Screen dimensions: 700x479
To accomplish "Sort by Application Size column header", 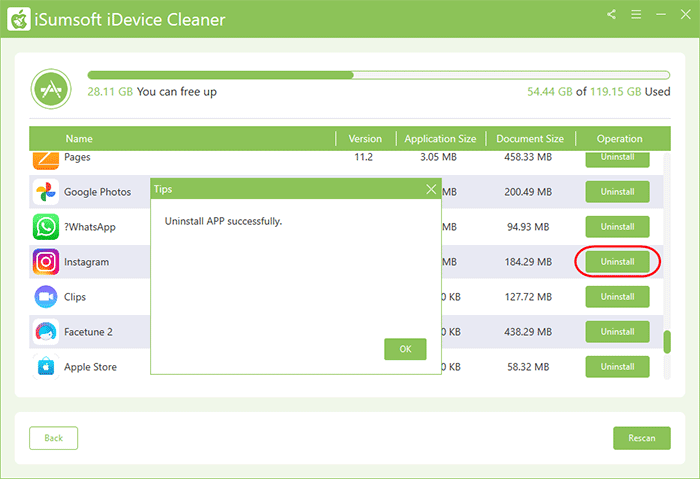I will 440,139.
